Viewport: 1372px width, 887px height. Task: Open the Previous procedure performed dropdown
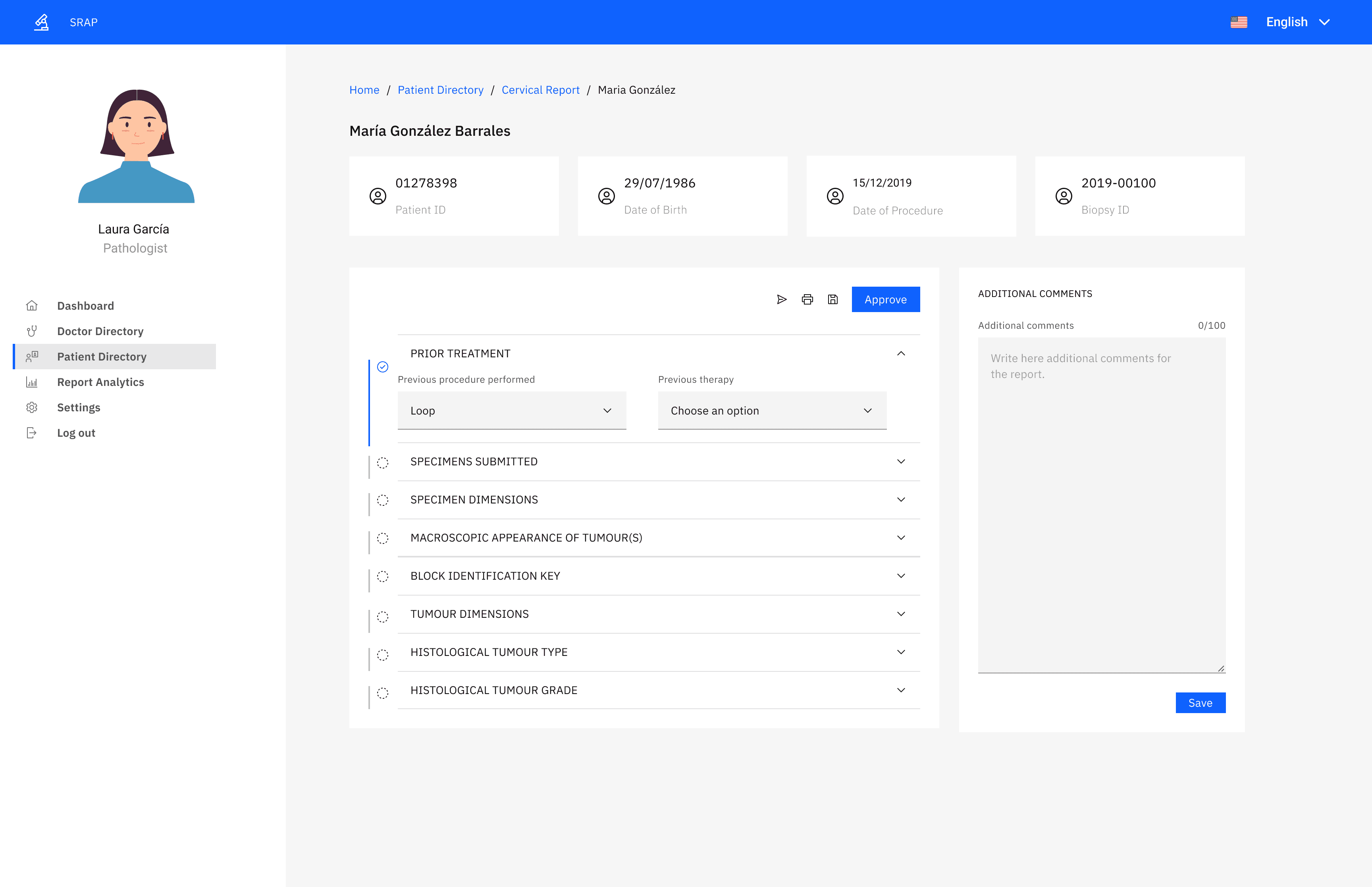pyautogui.click(x=512, y=411)
